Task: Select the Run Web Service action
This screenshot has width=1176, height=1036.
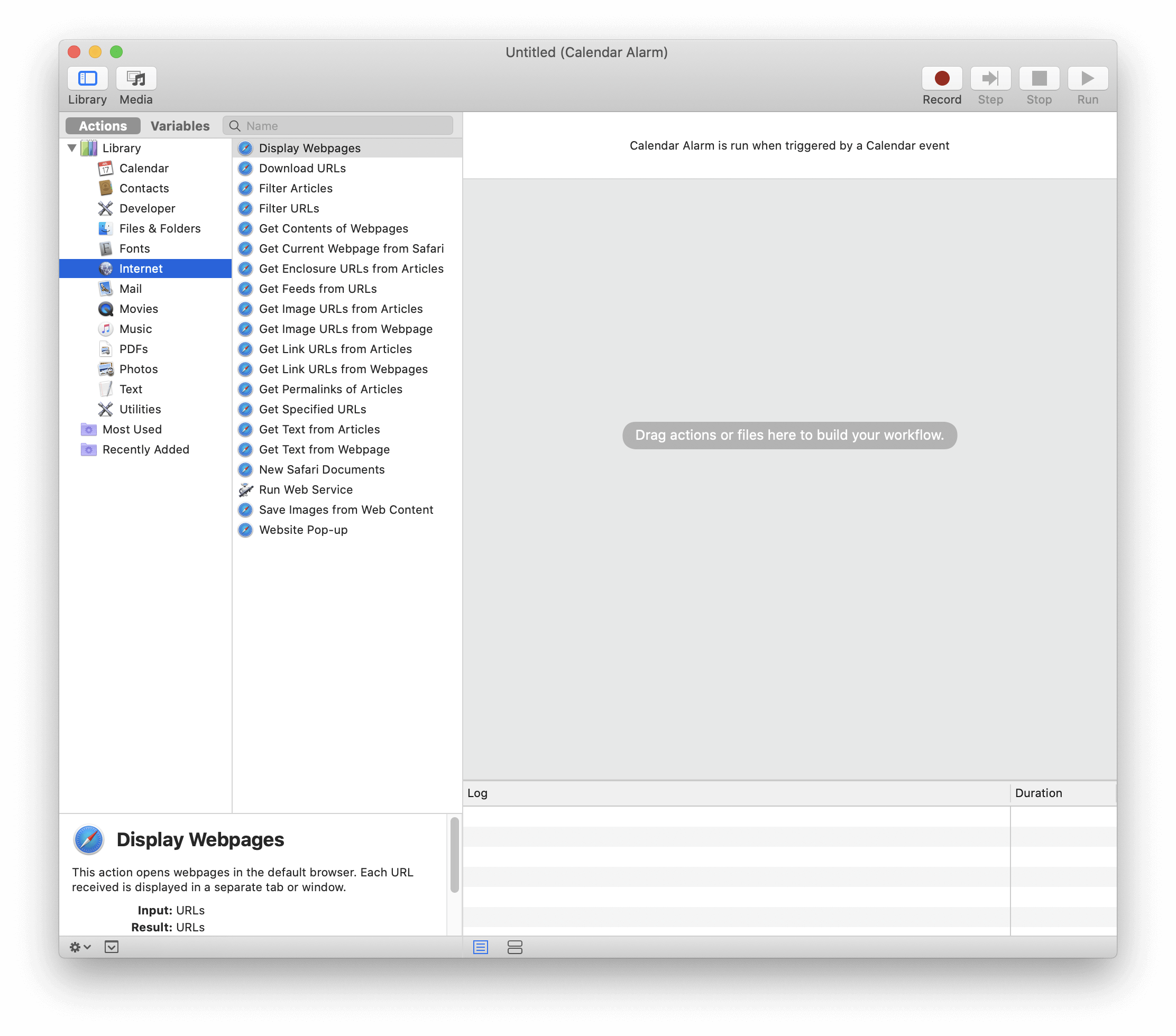Action: (x=306, y=489)
